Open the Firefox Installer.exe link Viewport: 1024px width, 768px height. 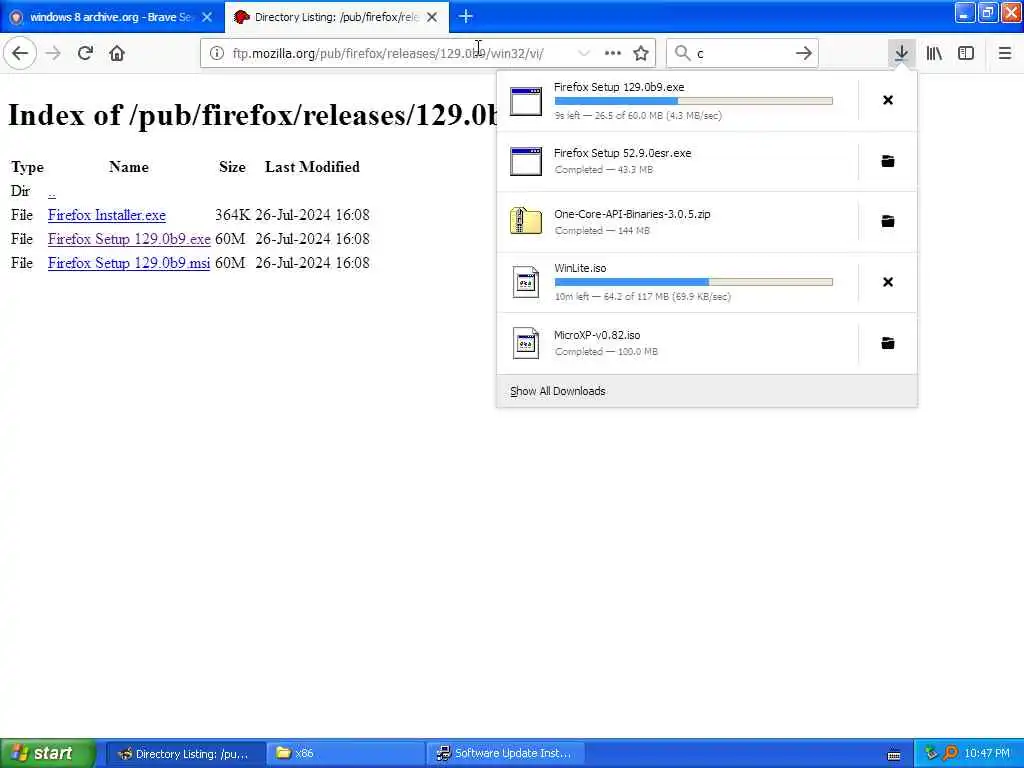click(x=106, y=215)
